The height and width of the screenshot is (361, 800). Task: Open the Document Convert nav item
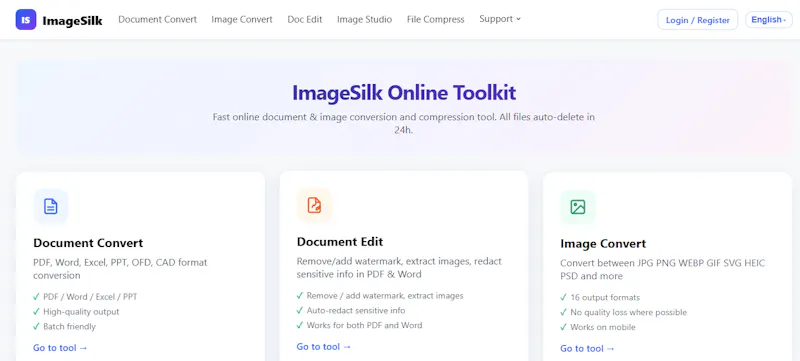(x=157, y=19)
